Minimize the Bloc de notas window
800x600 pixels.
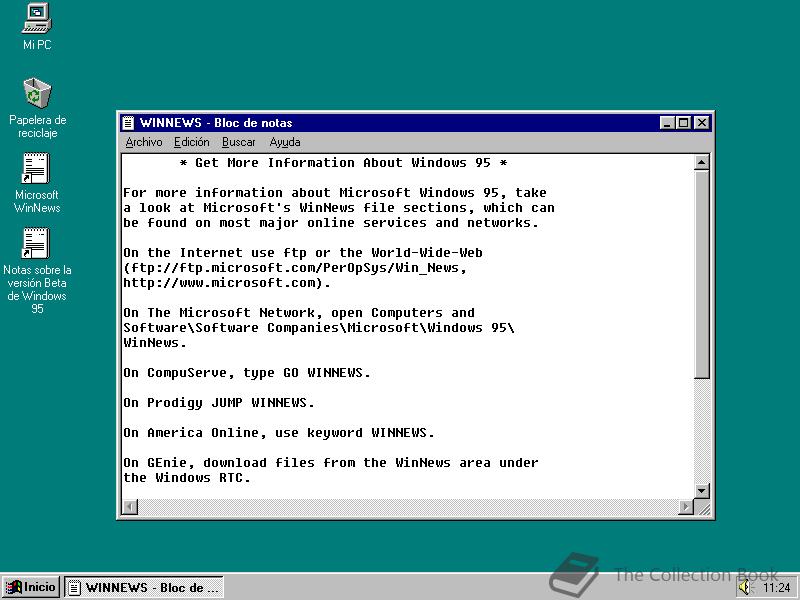(667, 123)
